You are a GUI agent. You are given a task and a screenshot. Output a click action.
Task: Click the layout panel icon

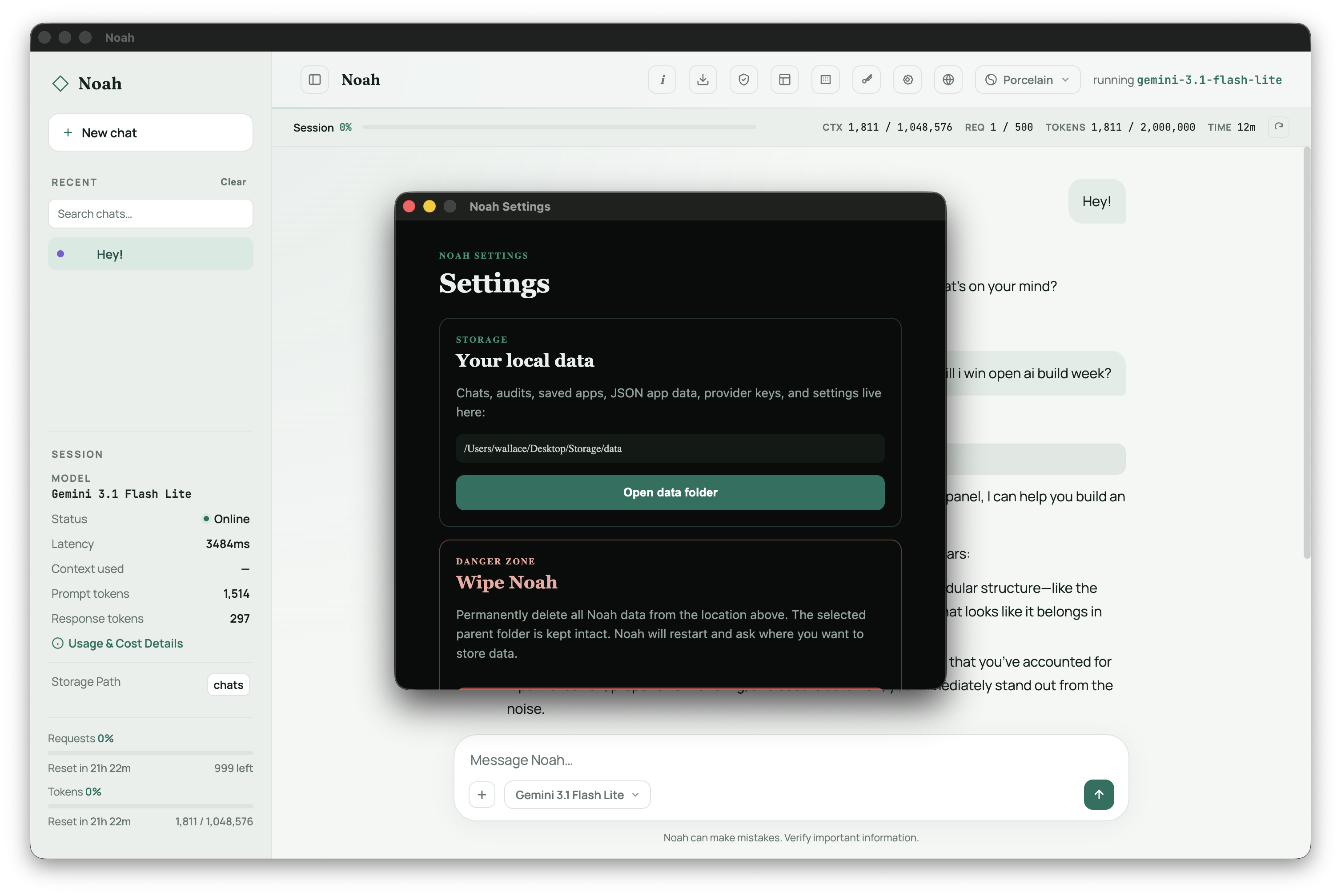pos(784,80)
